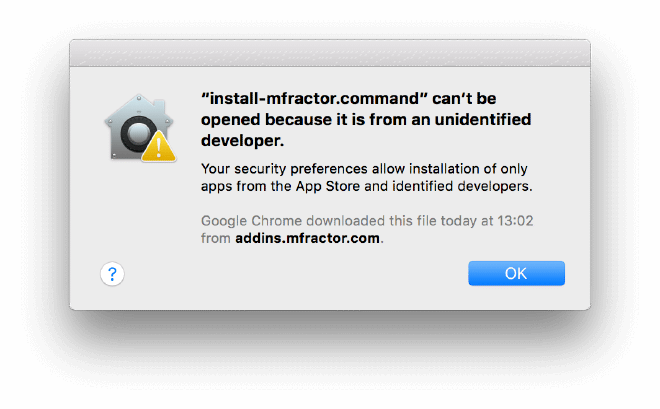Click the exclamation mark on the warning badge
Screen dimensions: 660x409
[159, 148]
